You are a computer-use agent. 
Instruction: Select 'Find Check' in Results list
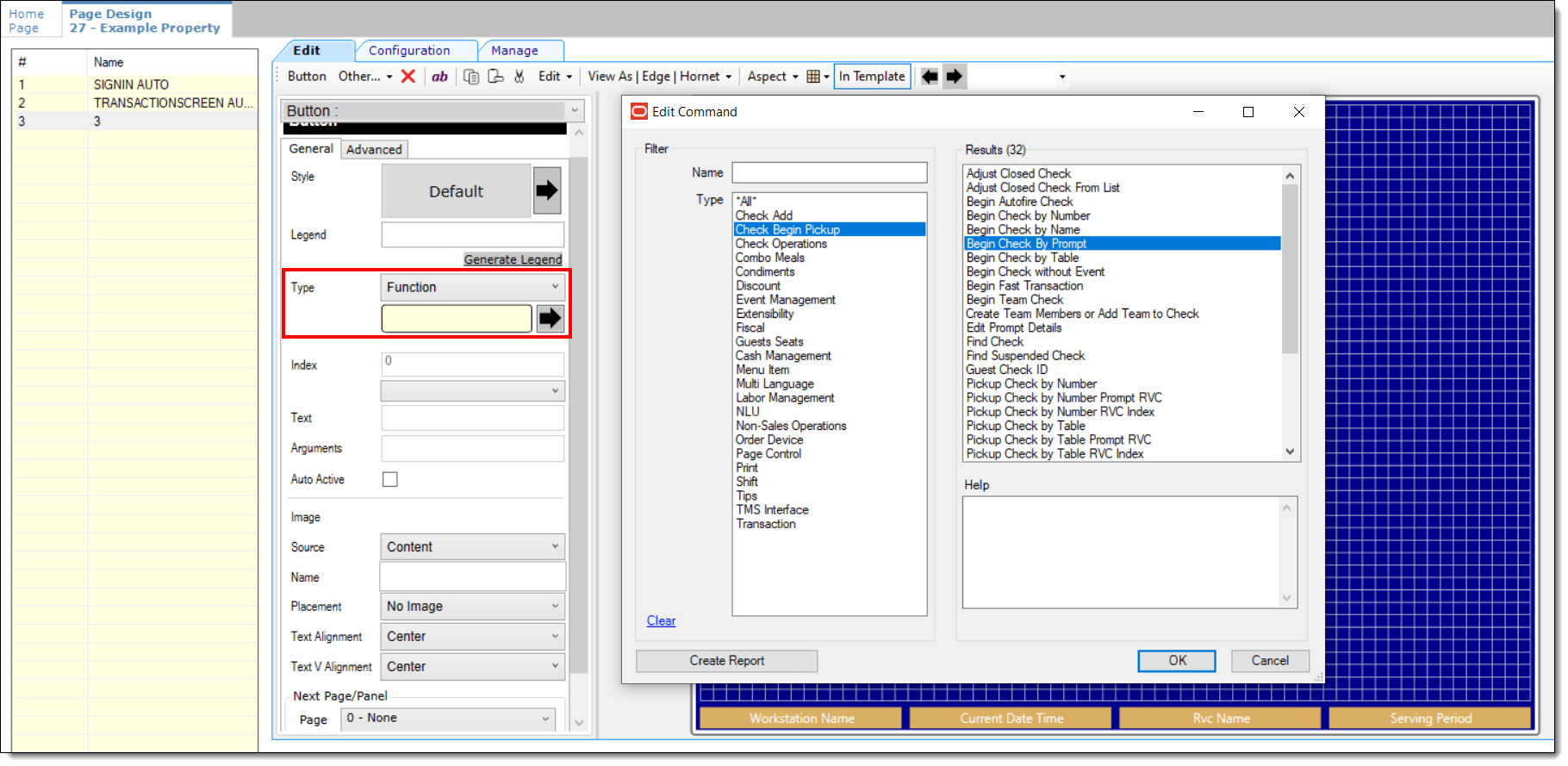click(x=995, y=342)
